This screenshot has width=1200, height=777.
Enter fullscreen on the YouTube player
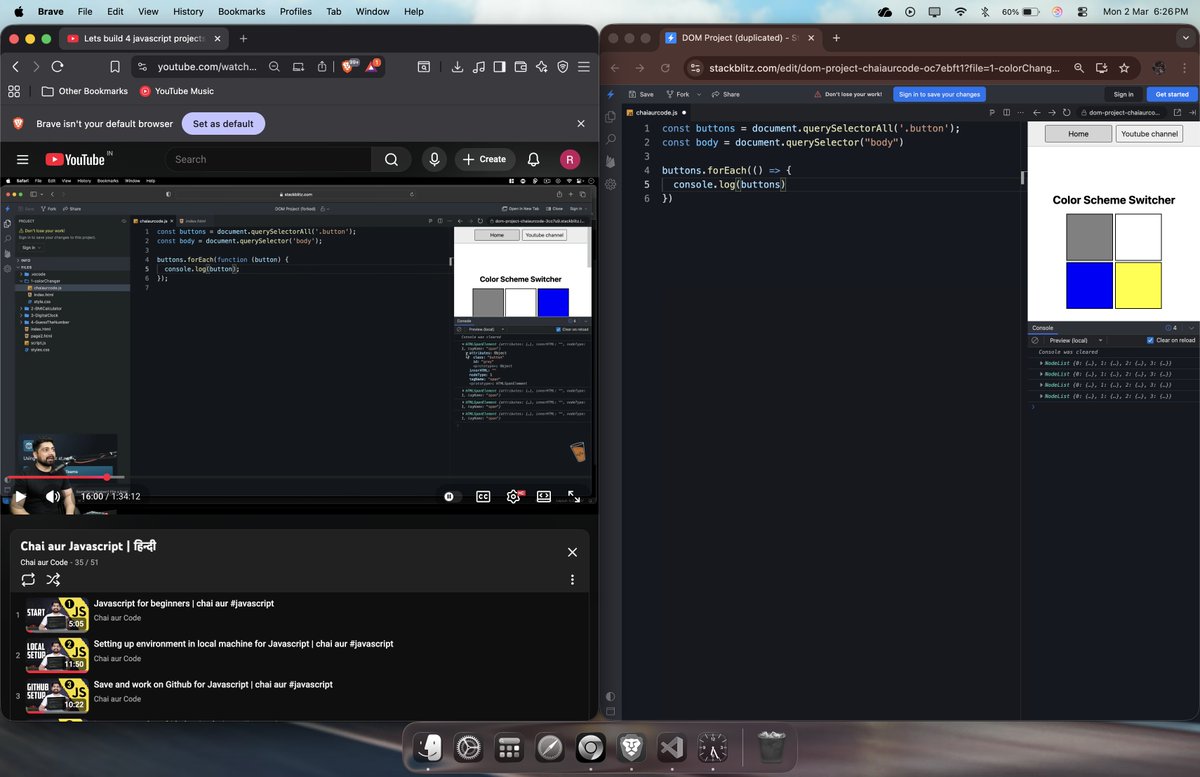click(574, 496)
